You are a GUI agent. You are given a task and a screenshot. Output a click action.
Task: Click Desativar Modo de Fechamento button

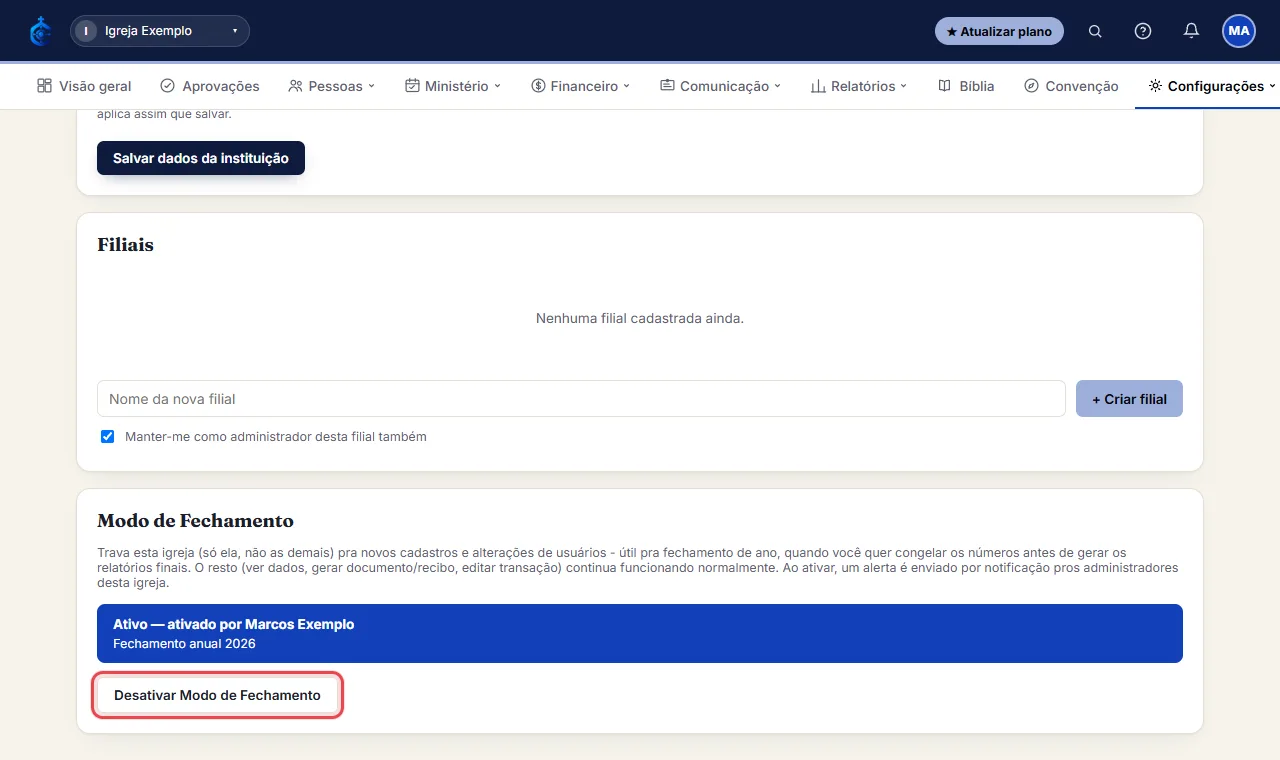tap(218, 695)
